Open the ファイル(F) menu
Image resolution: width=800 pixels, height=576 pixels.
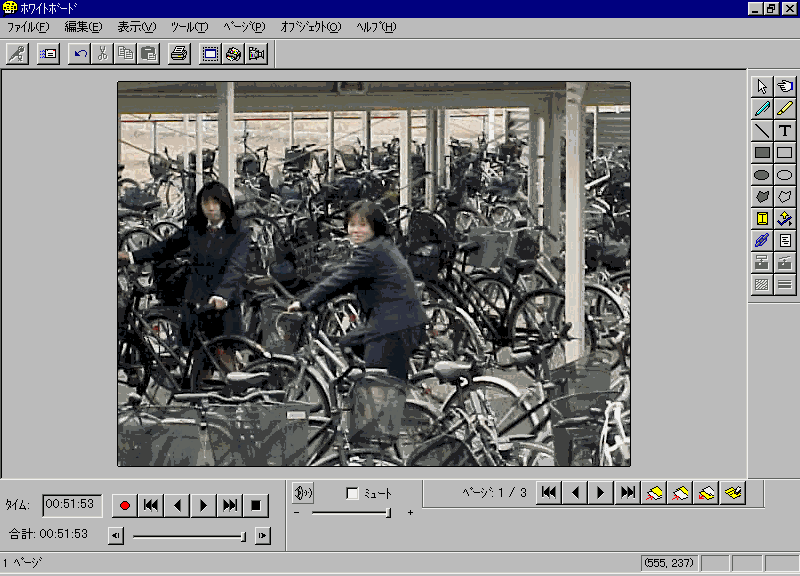[27, 27]
